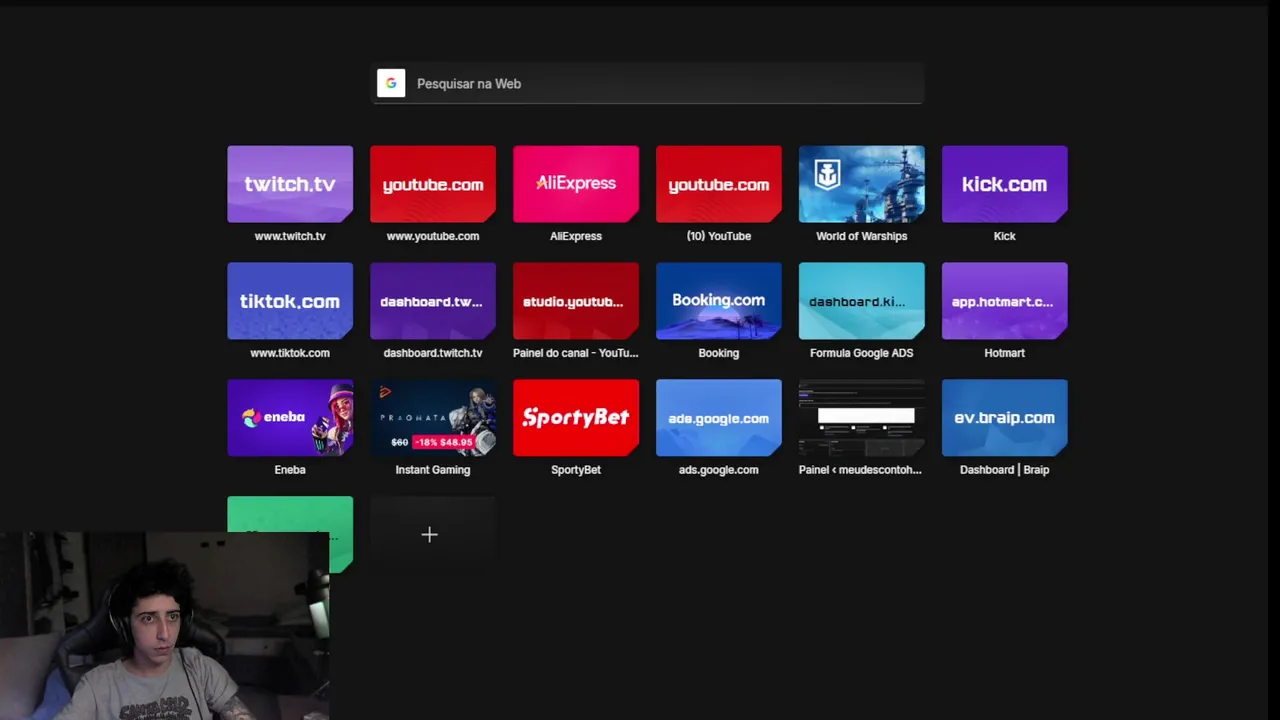Open the Eneba speed dial tile

tap(290, 418)
